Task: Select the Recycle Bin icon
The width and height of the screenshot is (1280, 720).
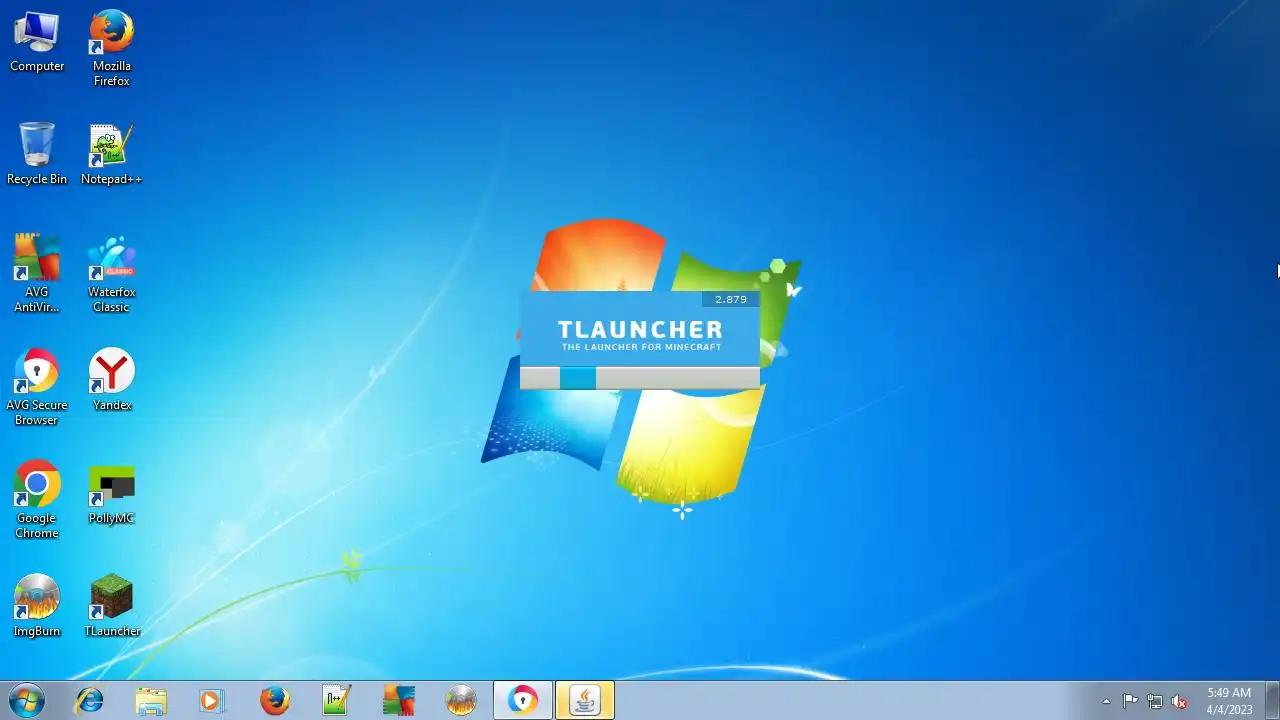Action: 37,154
